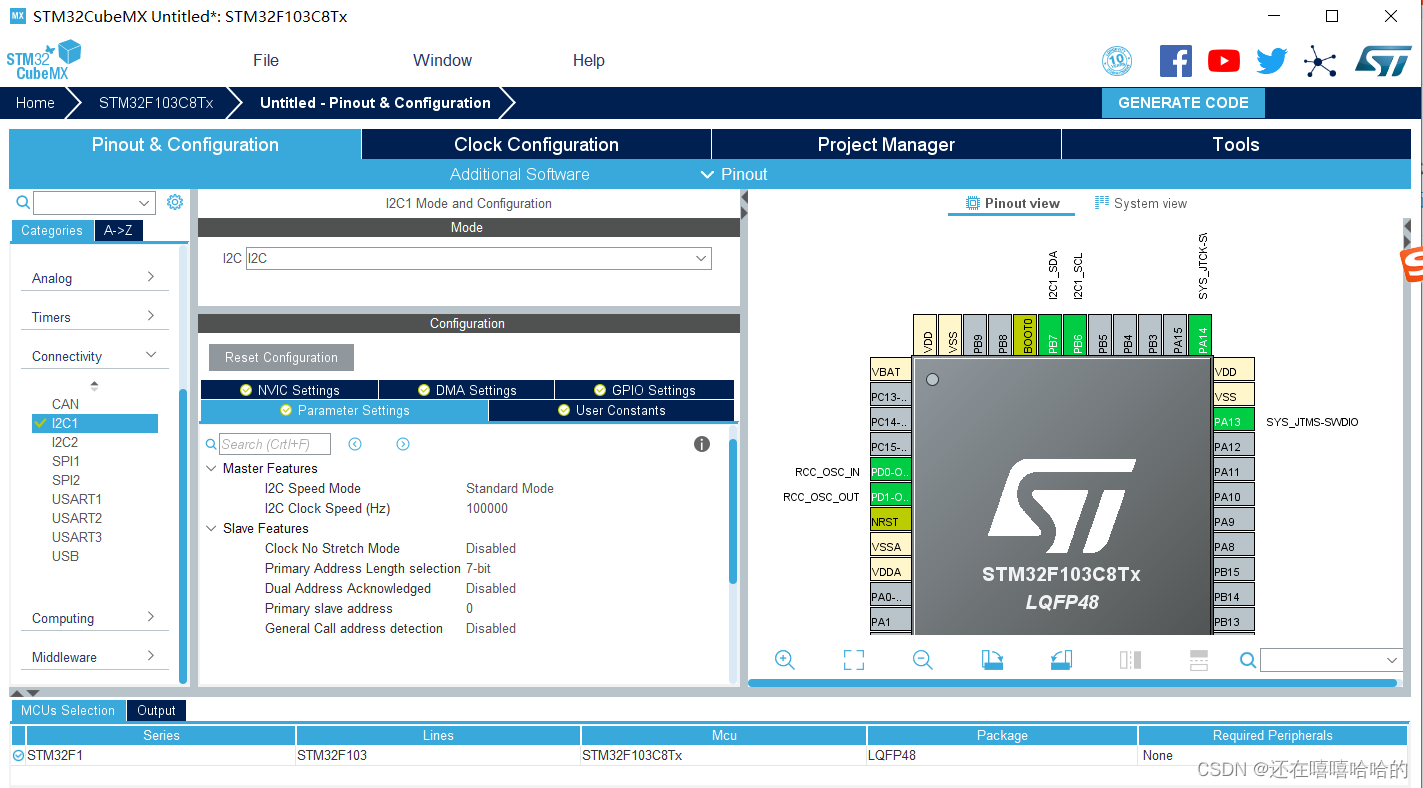The image size is (1423, 788).
Task: Expand the Timers category
Action: pyautogui.click(x=94, y=317)
